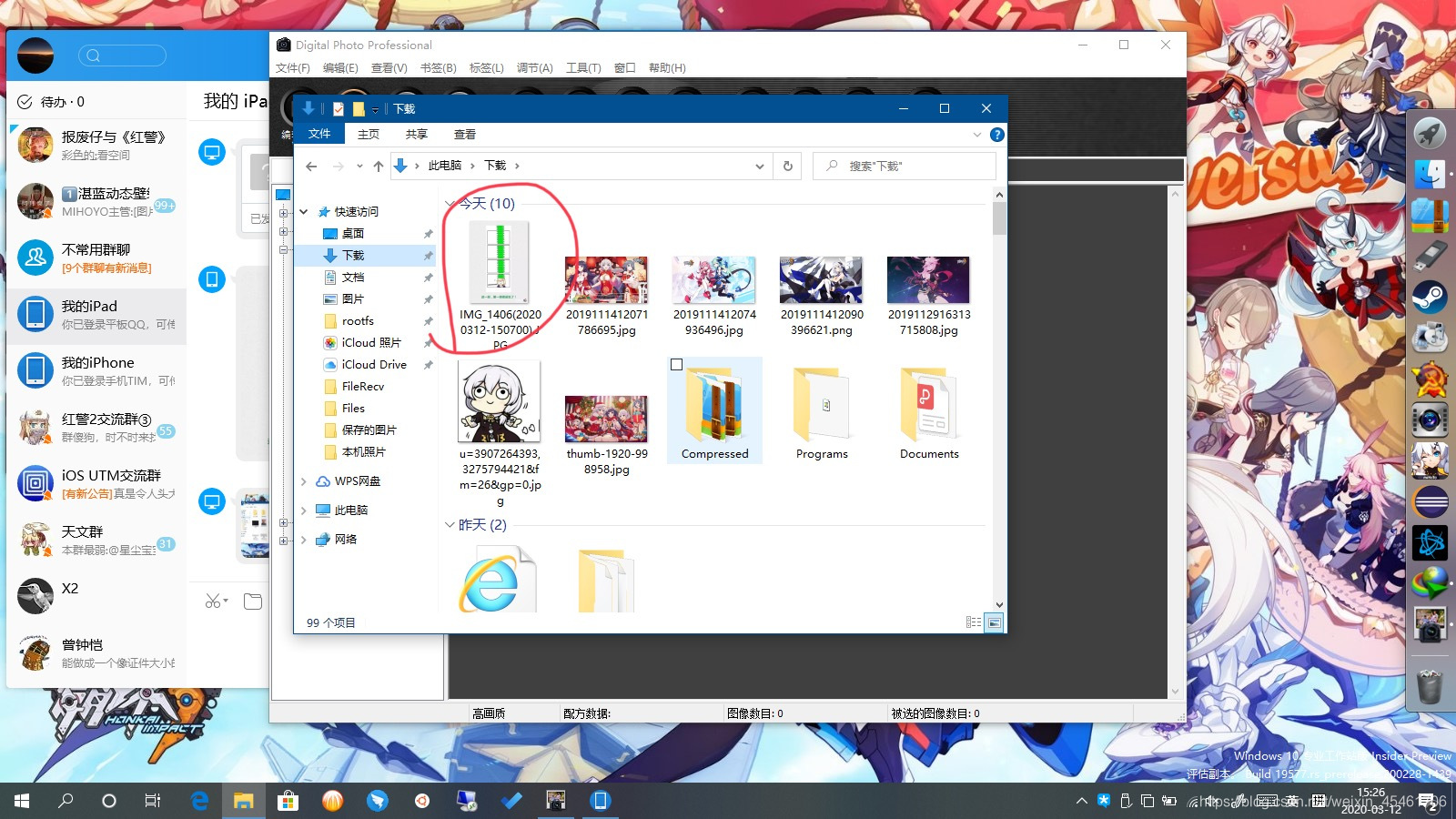Select rootfs folder in navigation pane
The height and width of the screenshot is (819, 1456).
coord(358,321)
